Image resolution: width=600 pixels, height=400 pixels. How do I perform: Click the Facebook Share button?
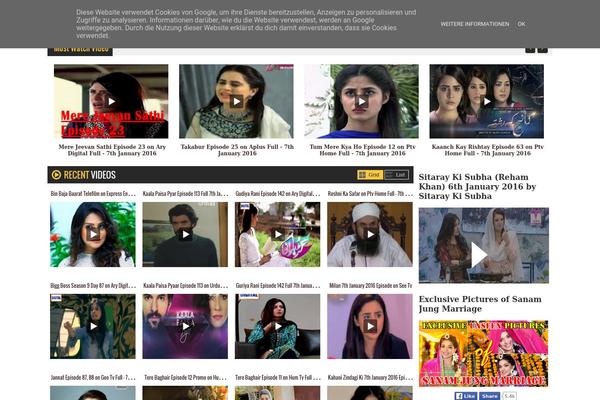(x=489, y=396)
